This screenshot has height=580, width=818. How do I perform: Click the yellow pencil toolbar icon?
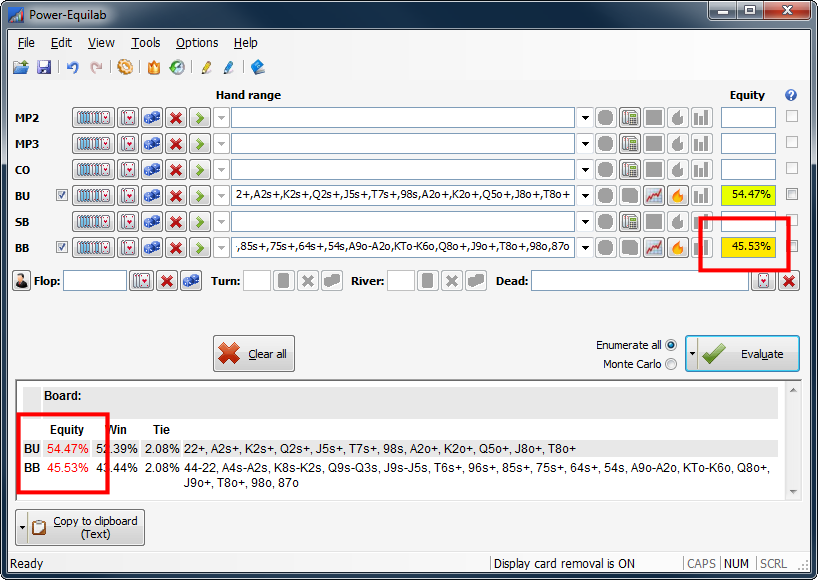(x=206, y=67)
